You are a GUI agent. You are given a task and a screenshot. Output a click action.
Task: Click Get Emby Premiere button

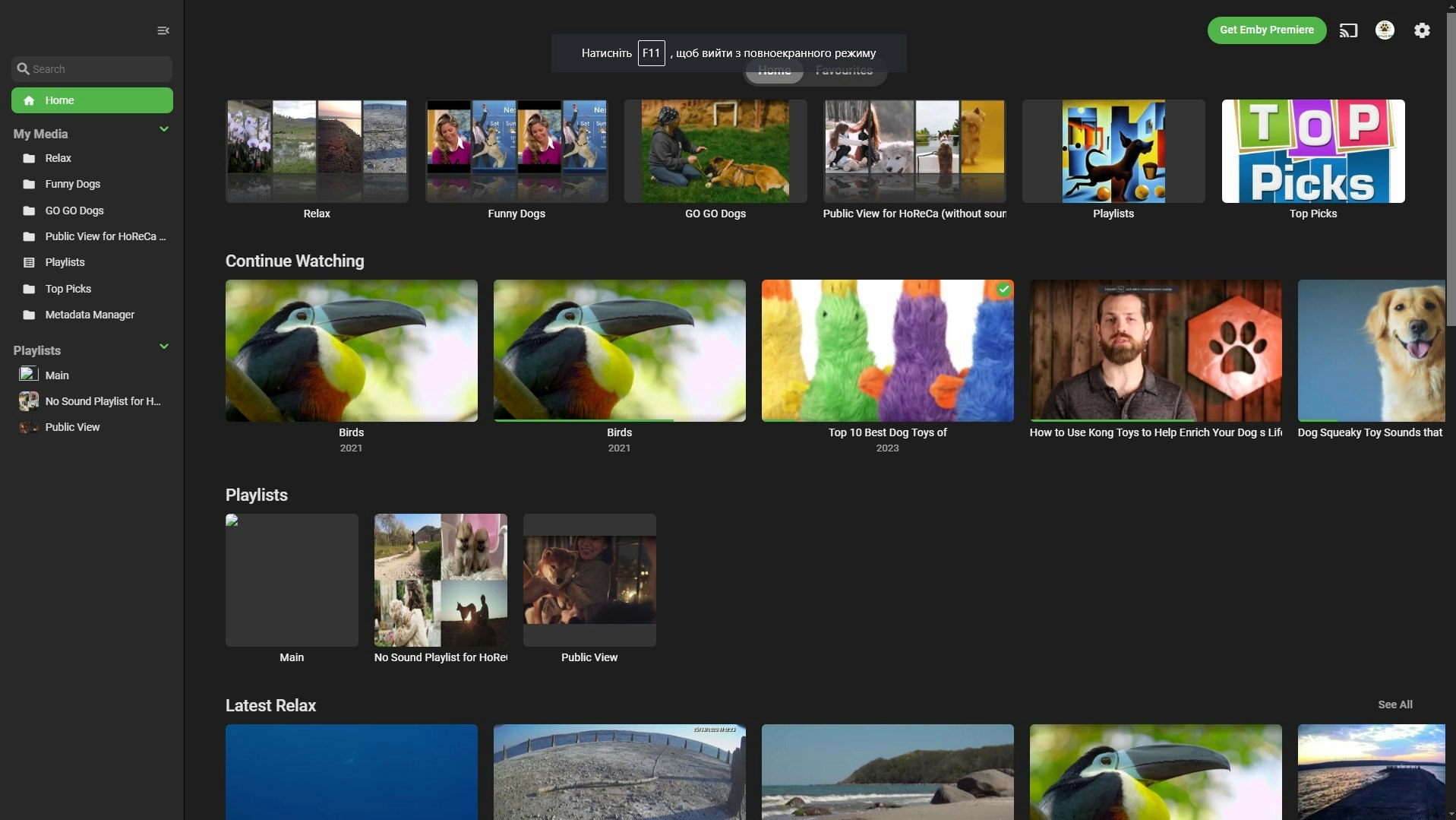tap(1266, 30)
